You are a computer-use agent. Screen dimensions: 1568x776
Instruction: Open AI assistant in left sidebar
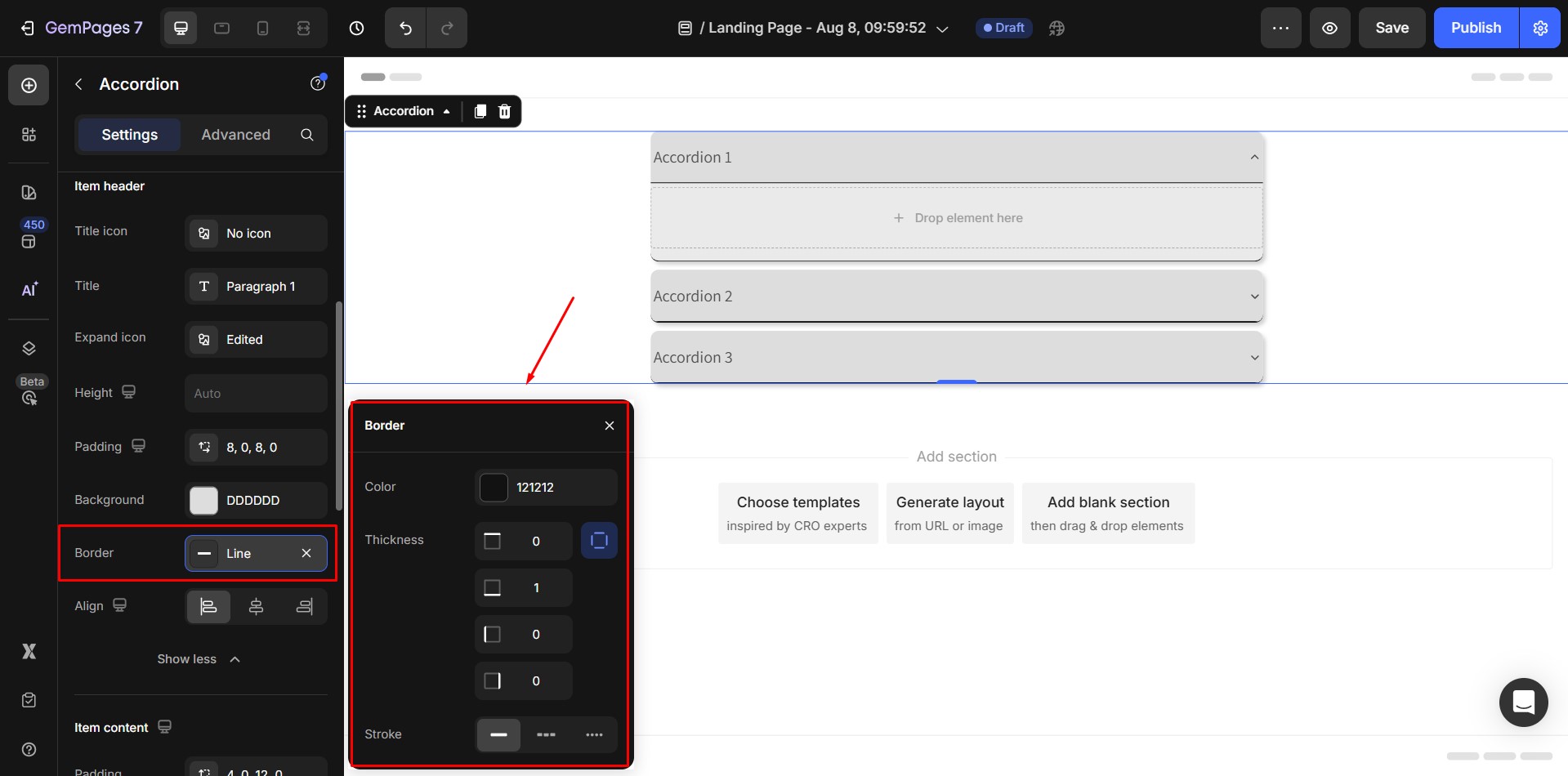point(29,290)
